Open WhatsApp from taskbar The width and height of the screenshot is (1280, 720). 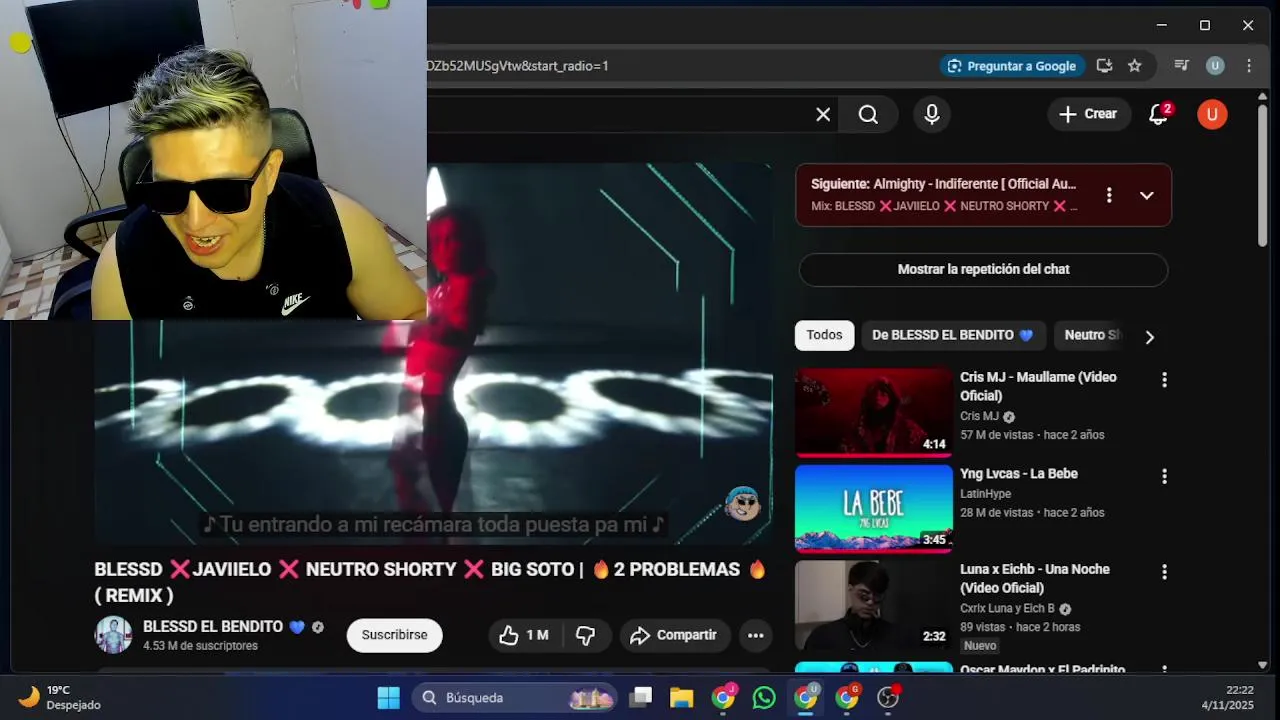764,698
